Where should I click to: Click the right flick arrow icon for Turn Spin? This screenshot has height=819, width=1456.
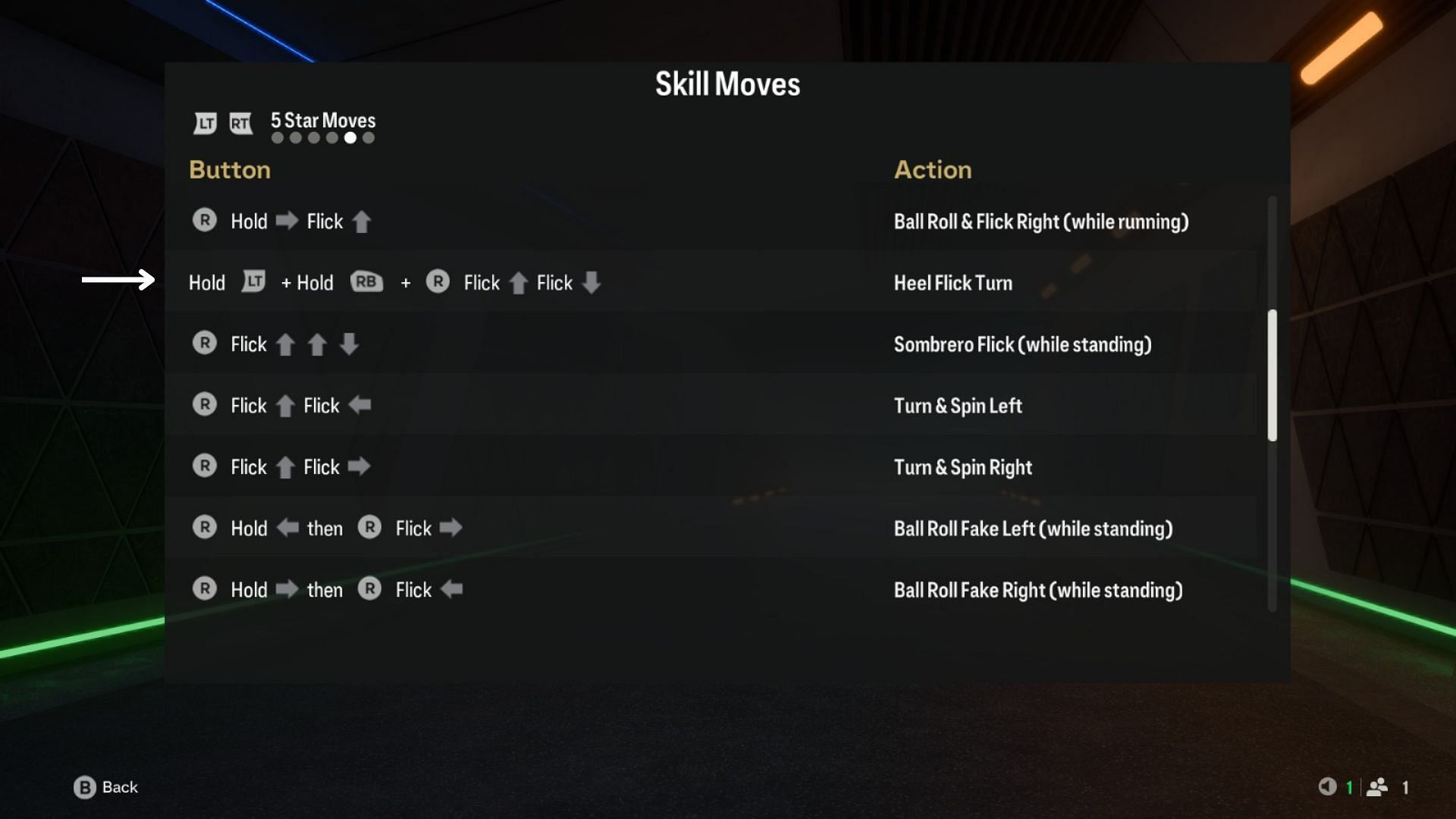point(360,467)
